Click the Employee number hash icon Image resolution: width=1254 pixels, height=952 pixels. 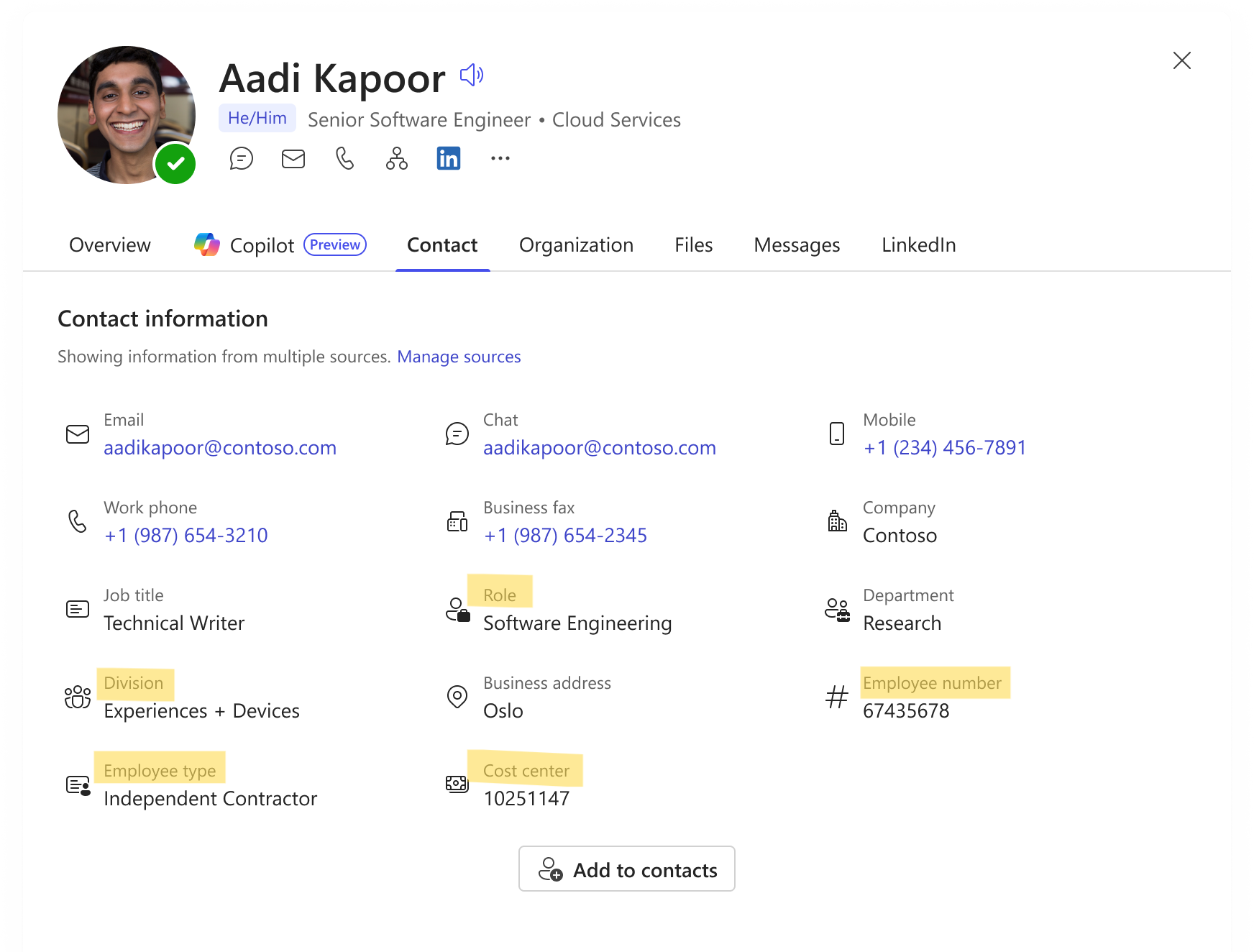837,697
